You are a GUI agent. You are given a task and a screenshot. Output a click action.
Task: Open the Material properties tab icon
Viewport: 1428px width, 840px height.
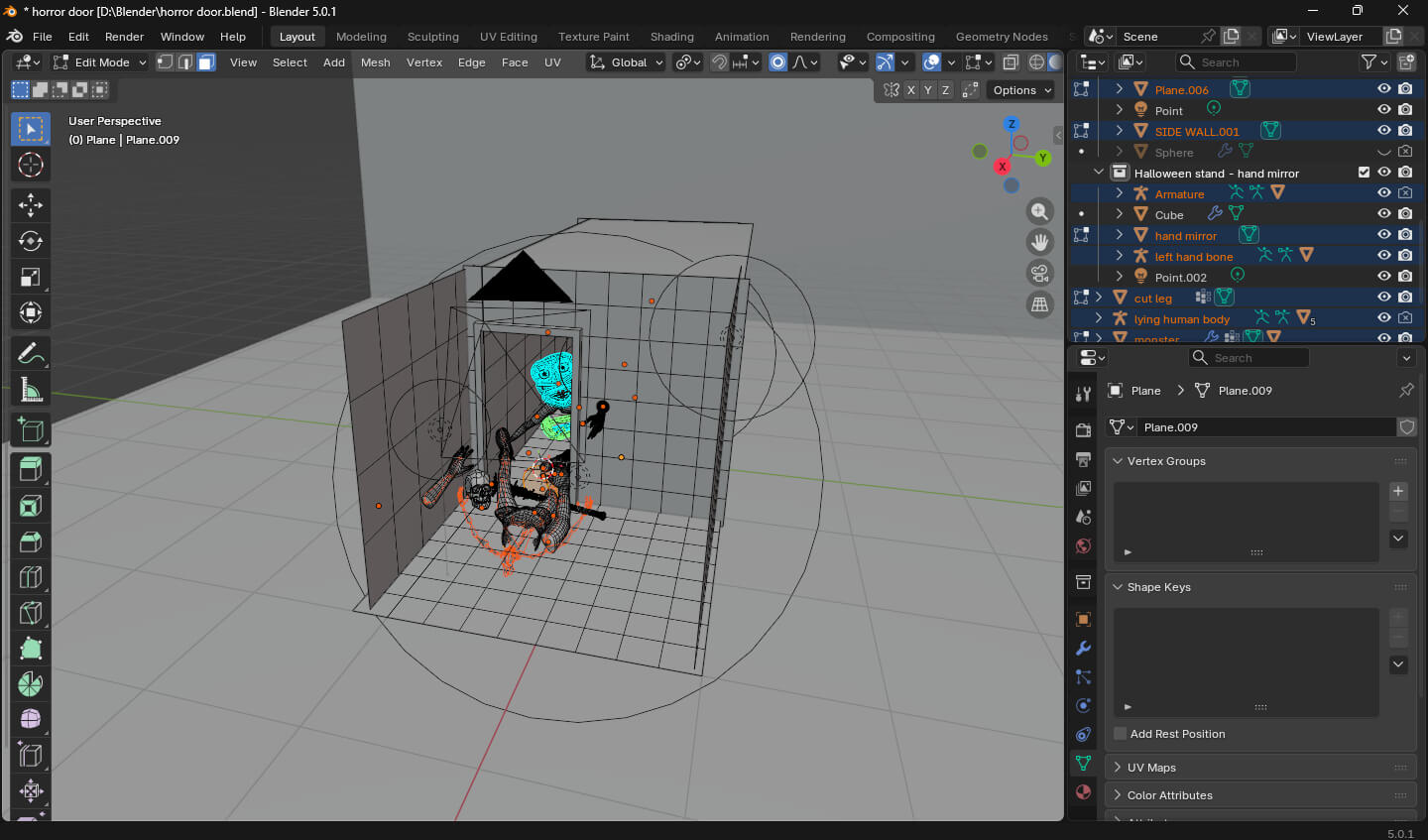tap(1083, 791)
